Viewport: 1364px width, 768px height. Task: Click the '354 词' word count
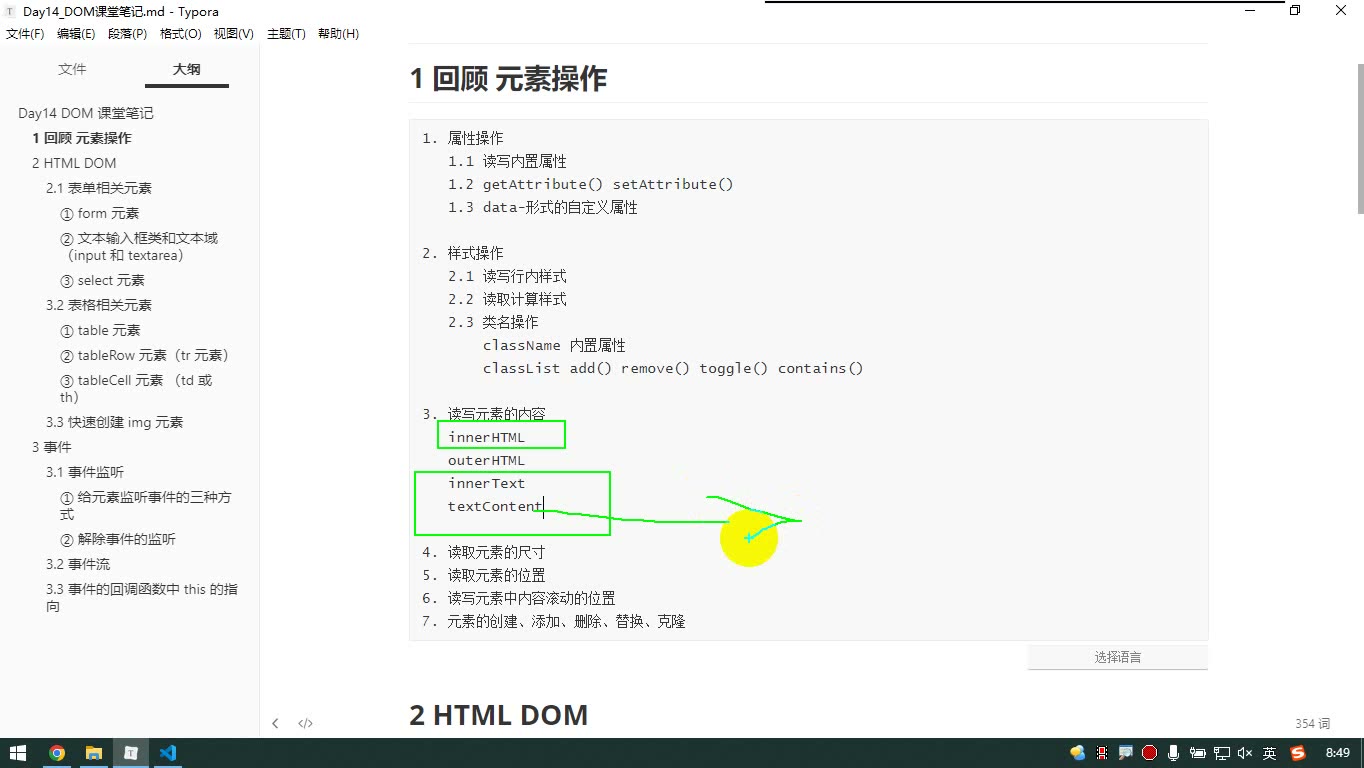point(1312,723)
